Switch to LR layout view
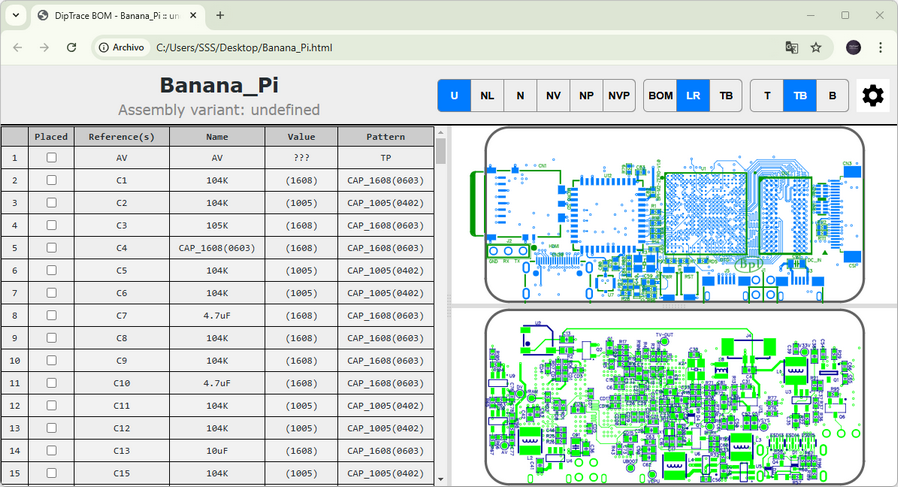This screenshot has width=898, height=487. point(693,96)
